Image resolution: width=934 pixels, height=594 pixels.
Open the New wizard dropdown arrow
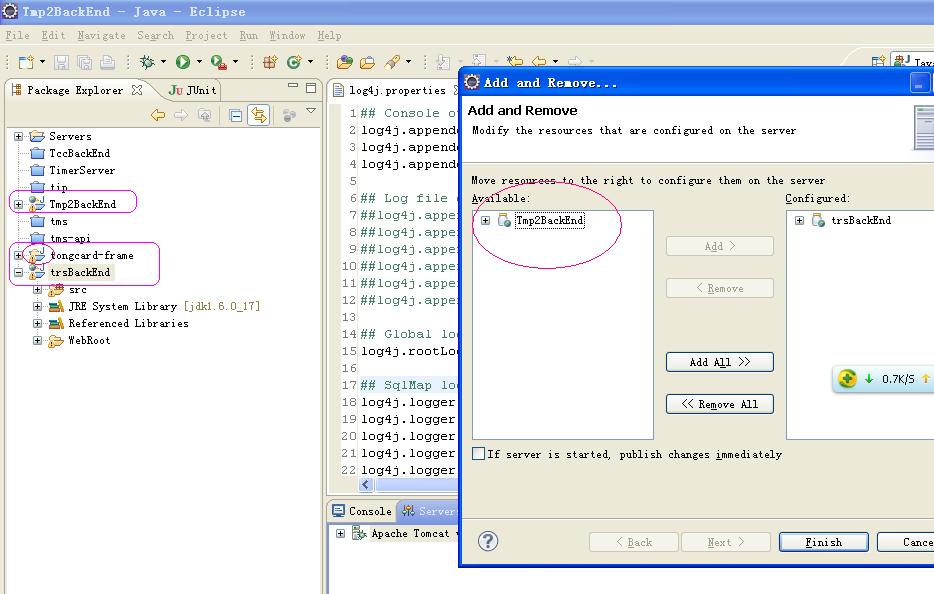42,61
